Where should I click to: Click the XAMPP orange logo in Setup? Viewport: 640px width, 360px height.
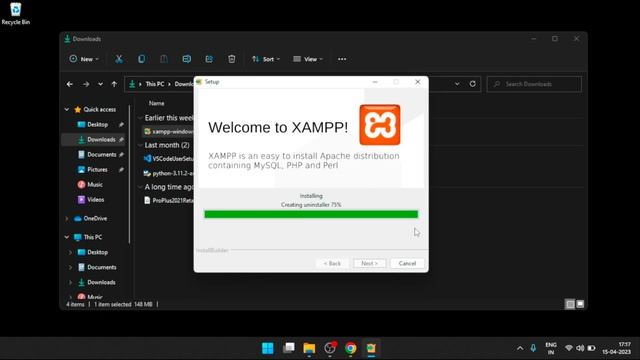pos(380,125)
